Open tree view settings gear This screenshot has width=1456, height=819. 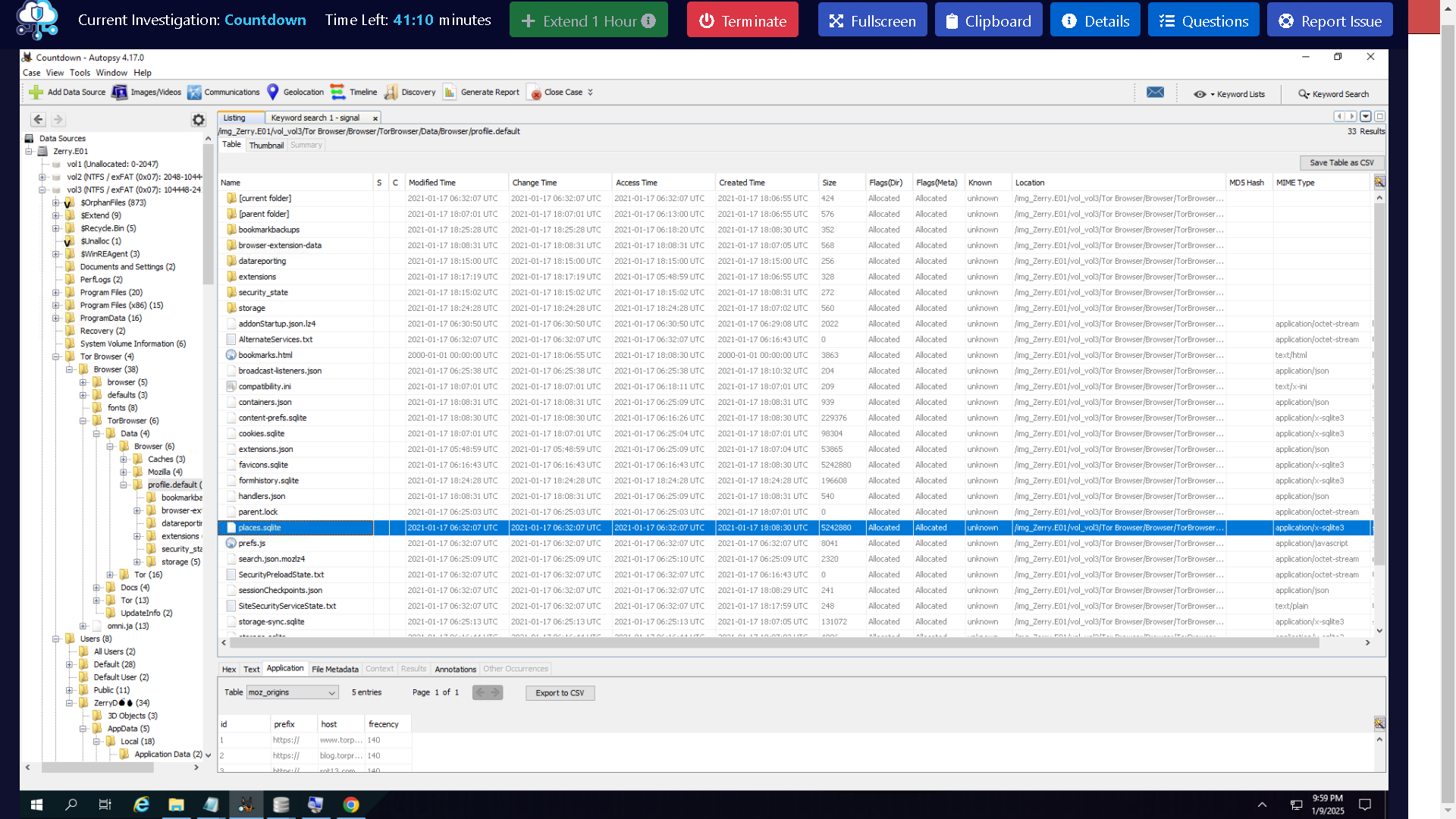pos(198,120)
